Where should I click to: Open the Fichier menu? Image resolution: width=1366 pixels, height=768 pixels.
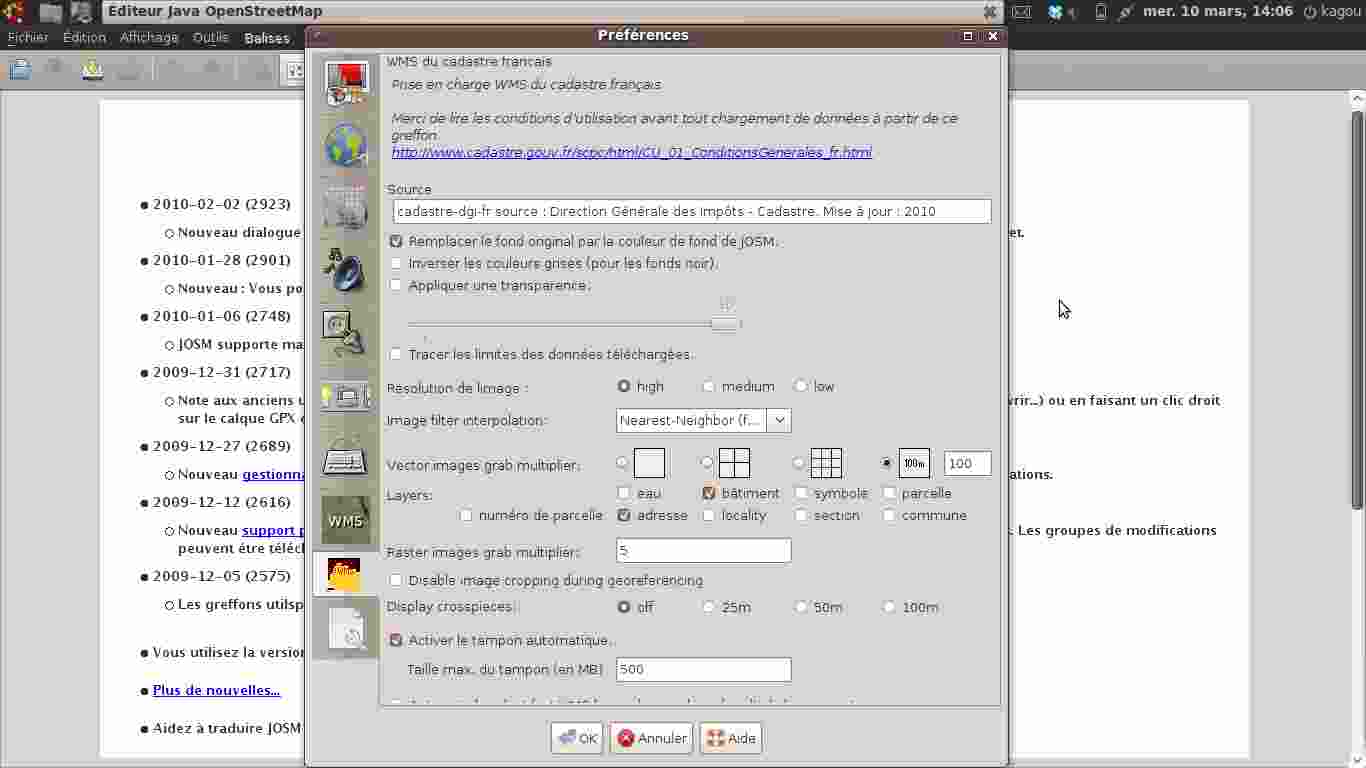(28, 38)
